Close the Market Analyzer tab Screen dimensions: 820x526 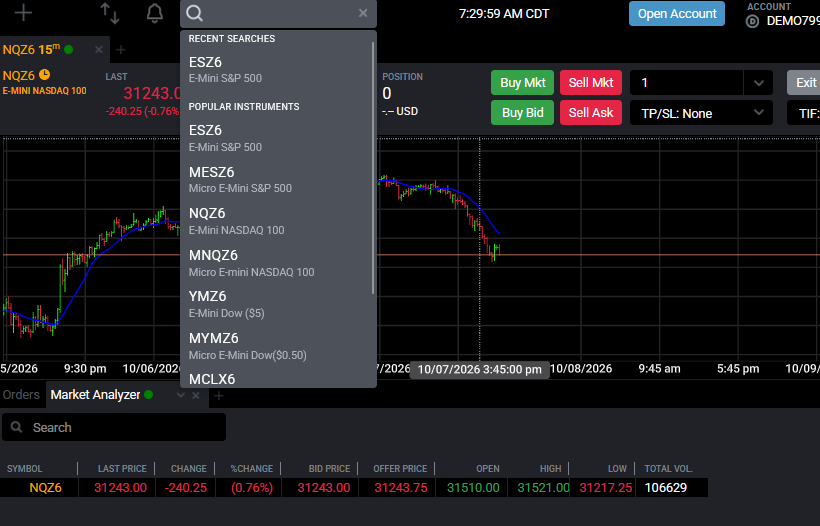196,395
